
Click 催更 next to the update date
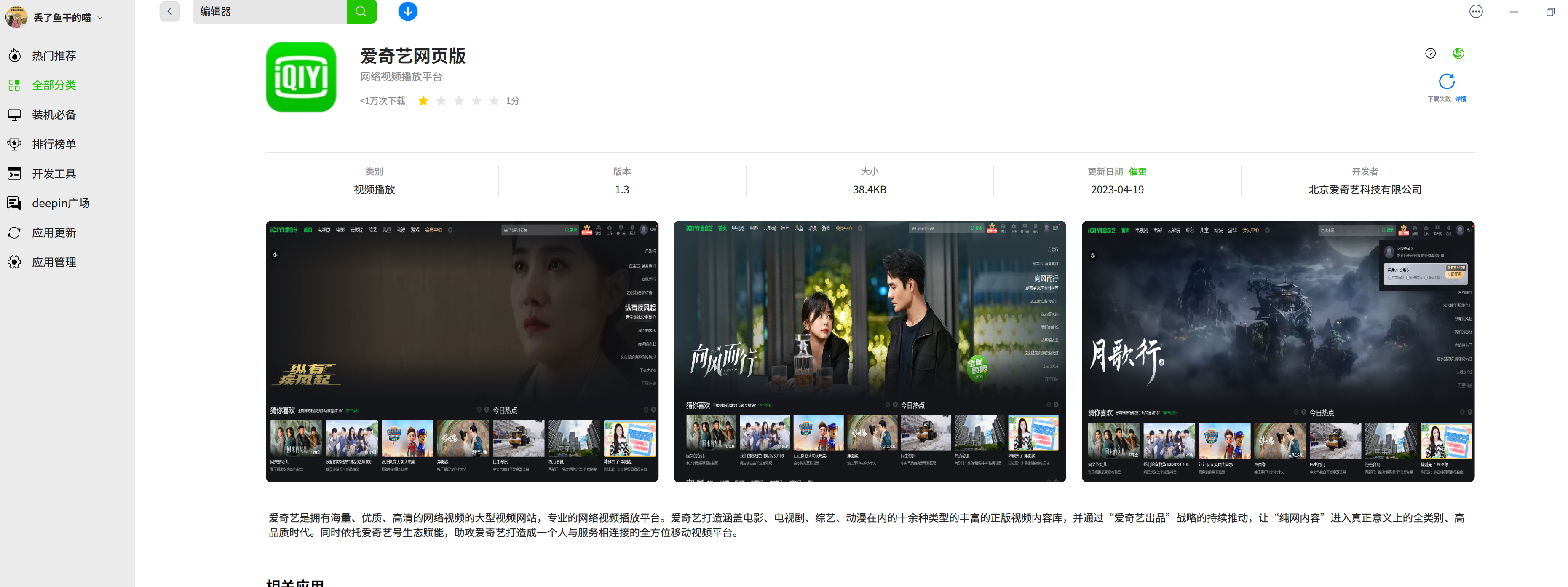tap(1137, 171)
